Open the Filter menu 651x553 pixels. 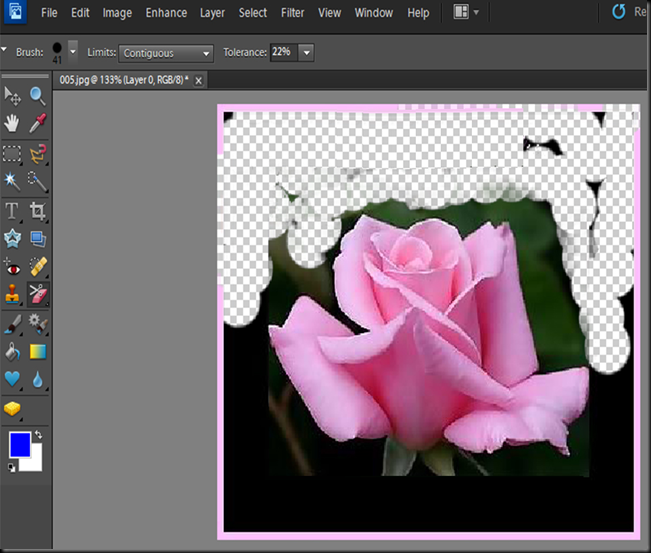[x=293, y=13]
